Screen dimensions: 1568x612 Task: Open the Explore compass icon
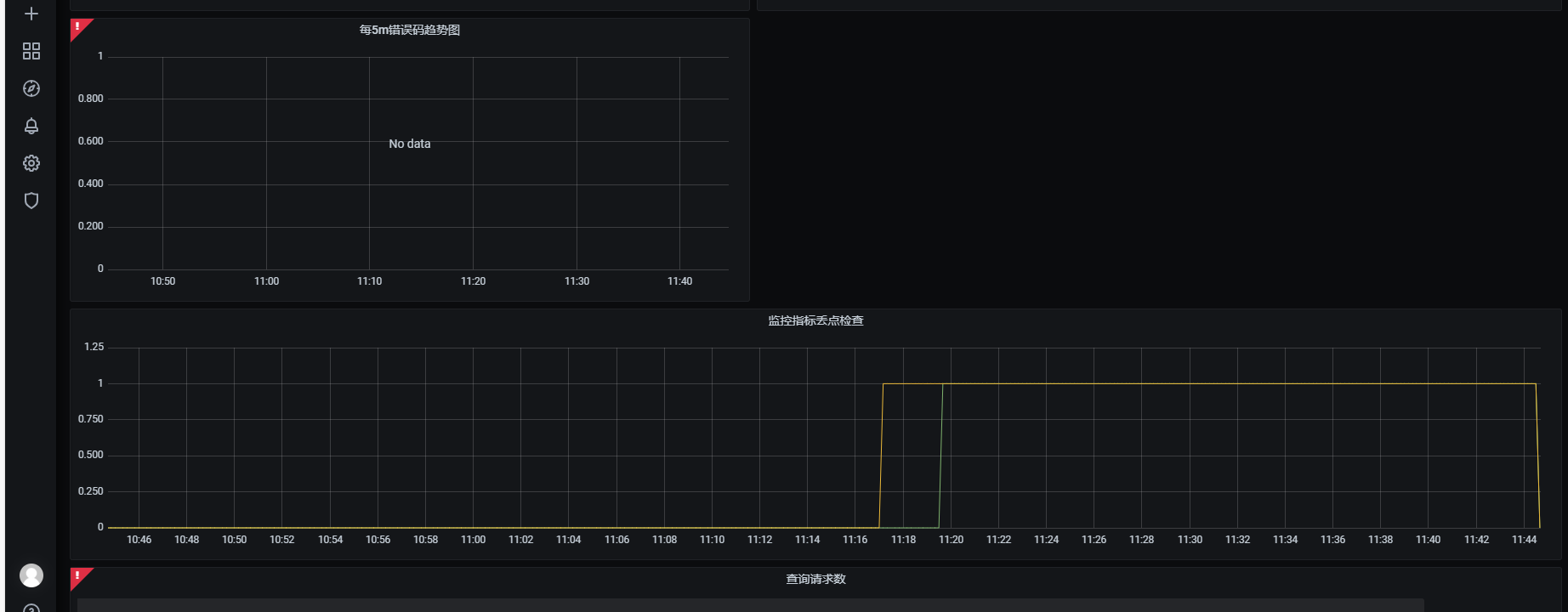click(31, 88)
